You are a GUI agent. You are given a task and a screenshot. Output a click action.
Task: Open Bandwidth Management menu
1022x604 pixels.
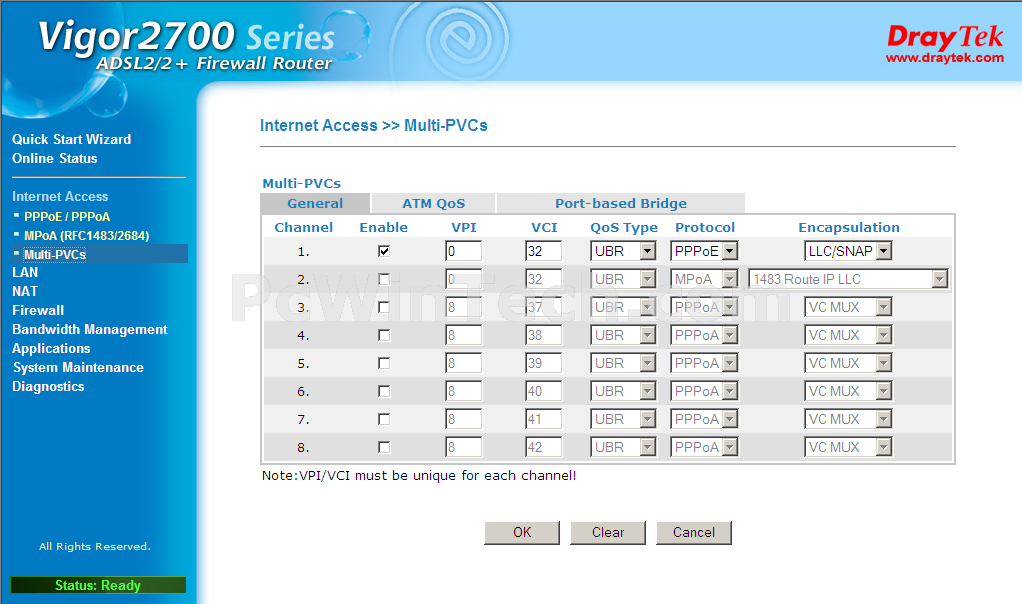point(90,329)
